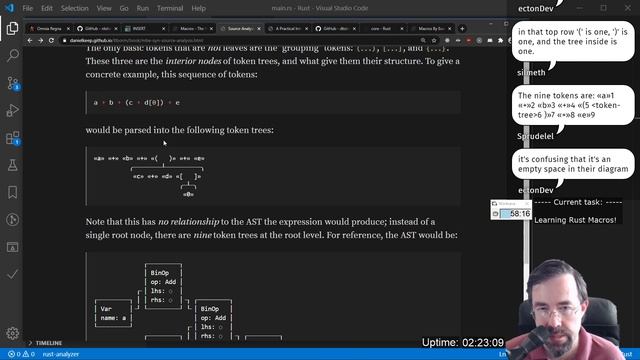Image resolution: width=640 pixels, height=360 pixels.
Task: Open the browser Extensions puzzle icon
Action: pyautogui.click(x=501, y=40)
